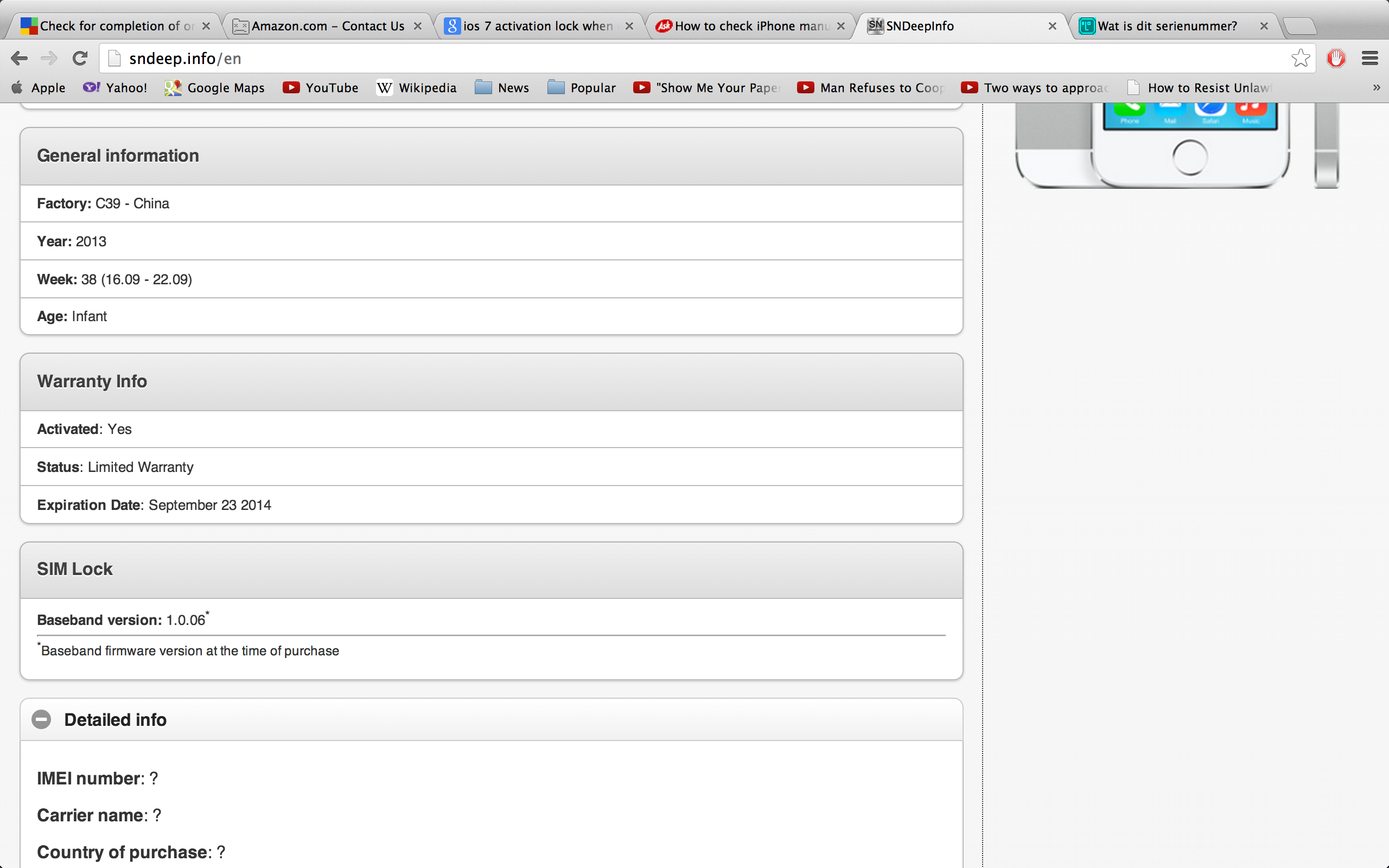
Task: Show hidden bookmarks with the double chevron
Action: (1376, 88)
